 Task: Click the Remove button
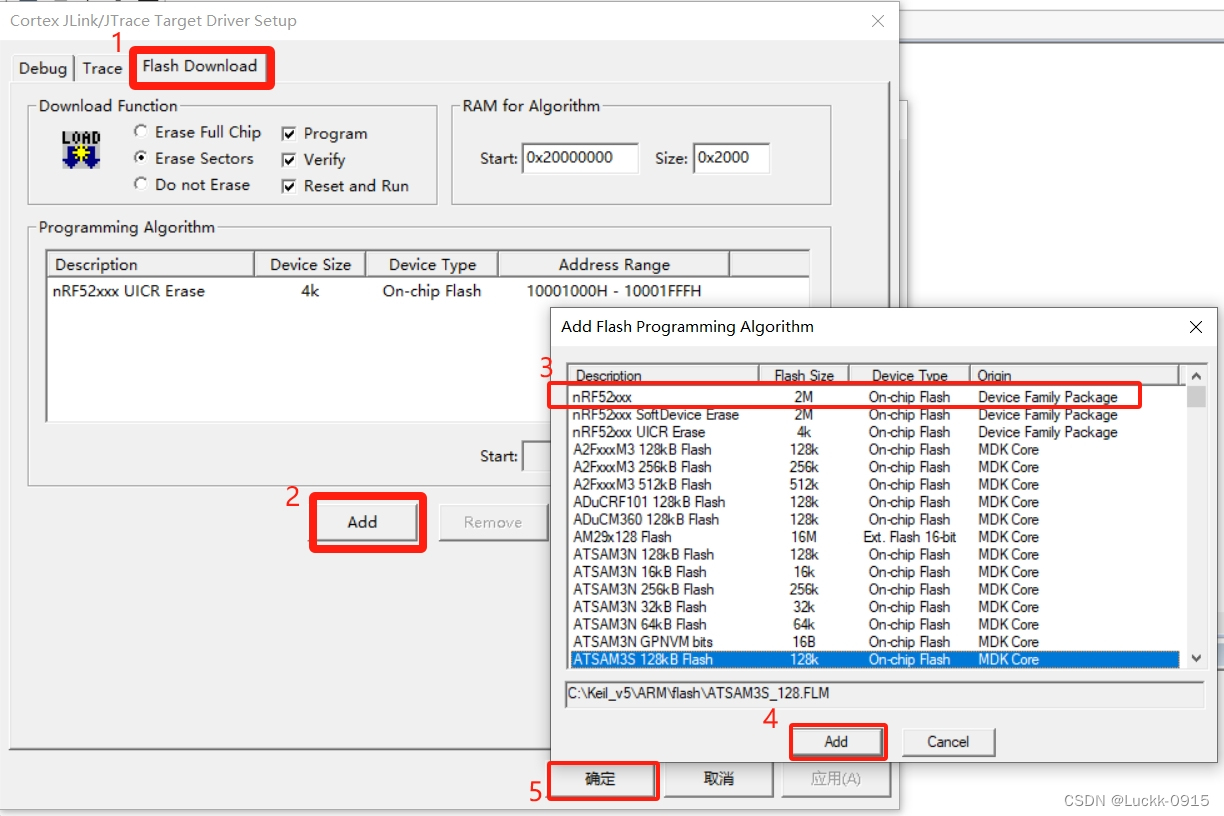click(493, 522)
